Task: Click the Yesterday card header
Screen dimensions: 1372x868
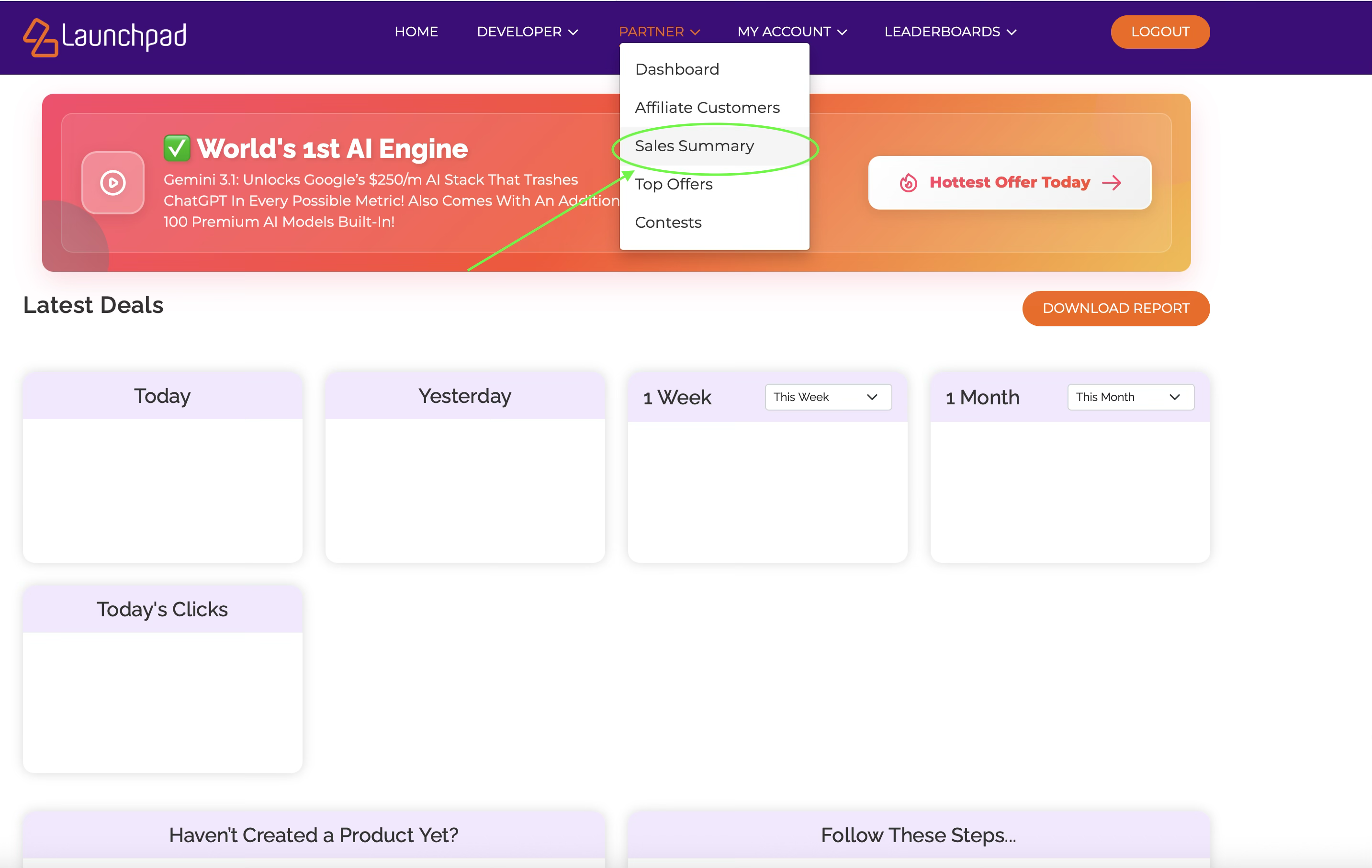Action: click(x=465, y=396)
